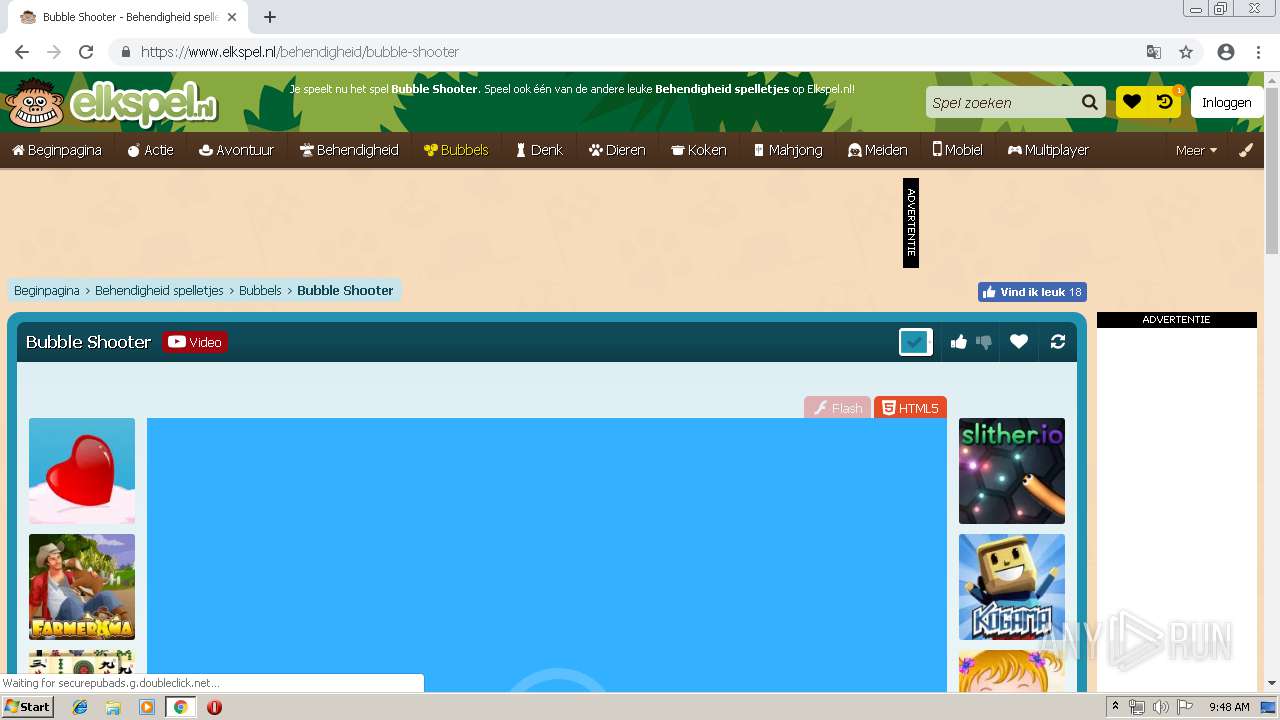The height and width of the screenshot is (720, 1280).
Task: Open the Windows Start menu
Action: [28, 707]
